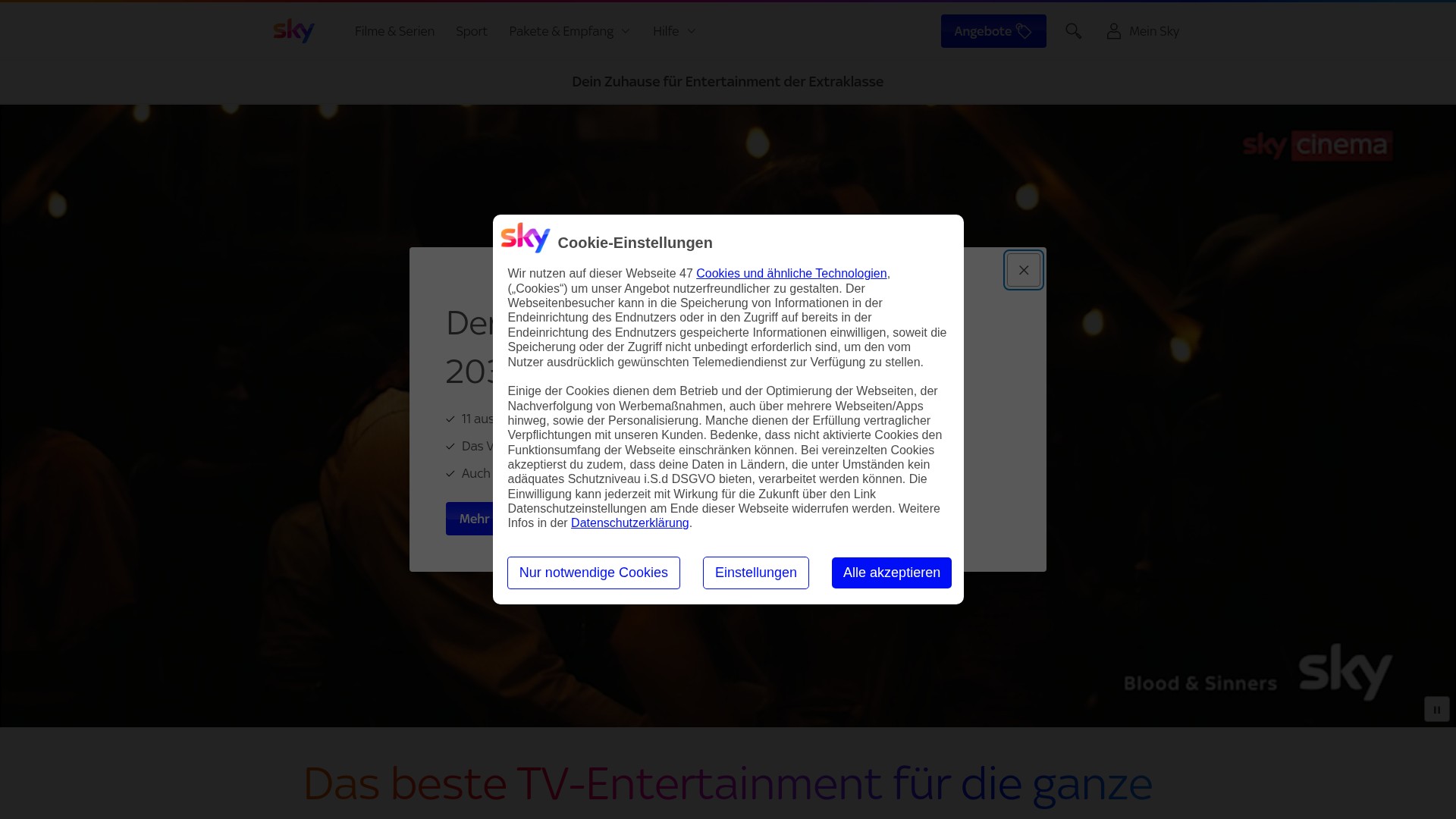This screenshot has width=1456, height=819.
Task: Open the Filme & Serien menu item
Action: pos(394,31)
